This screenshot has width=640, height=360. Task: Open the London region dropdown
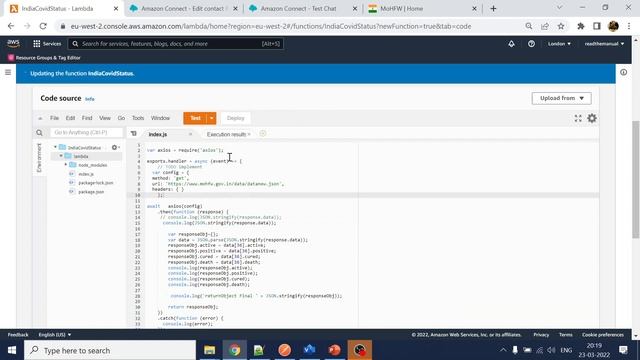pos(559,44)
